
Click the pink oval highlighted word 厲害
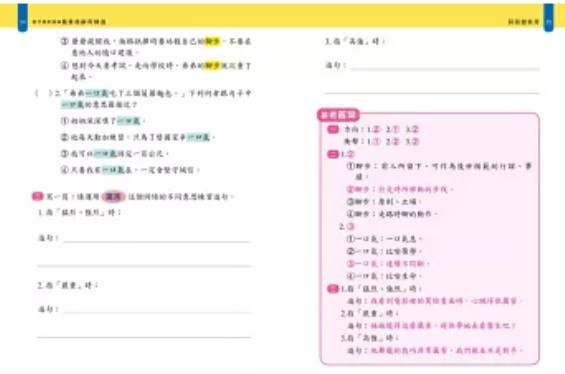click(x=113, y=197)
